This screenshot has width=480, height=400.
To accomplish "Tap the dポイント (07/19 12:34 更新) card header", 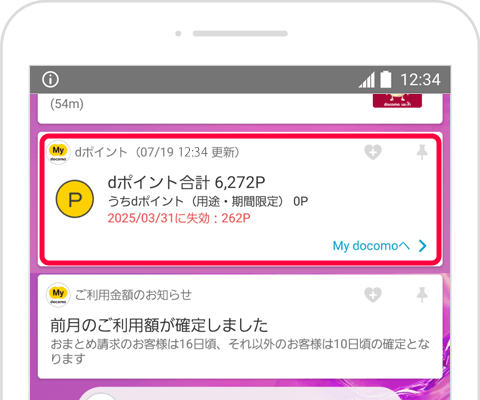I will [x=157, y=152].
